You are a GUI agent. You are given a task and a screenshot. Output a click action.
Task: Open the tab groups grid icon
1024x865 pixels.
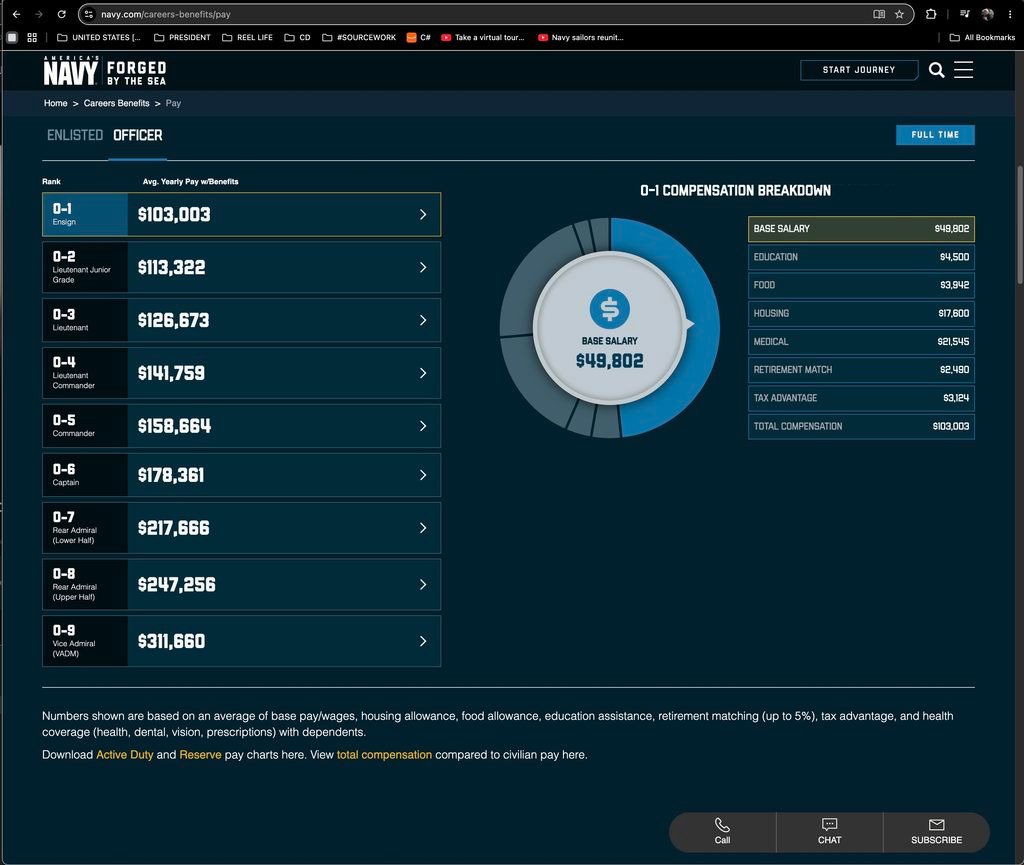pos(32,37)
